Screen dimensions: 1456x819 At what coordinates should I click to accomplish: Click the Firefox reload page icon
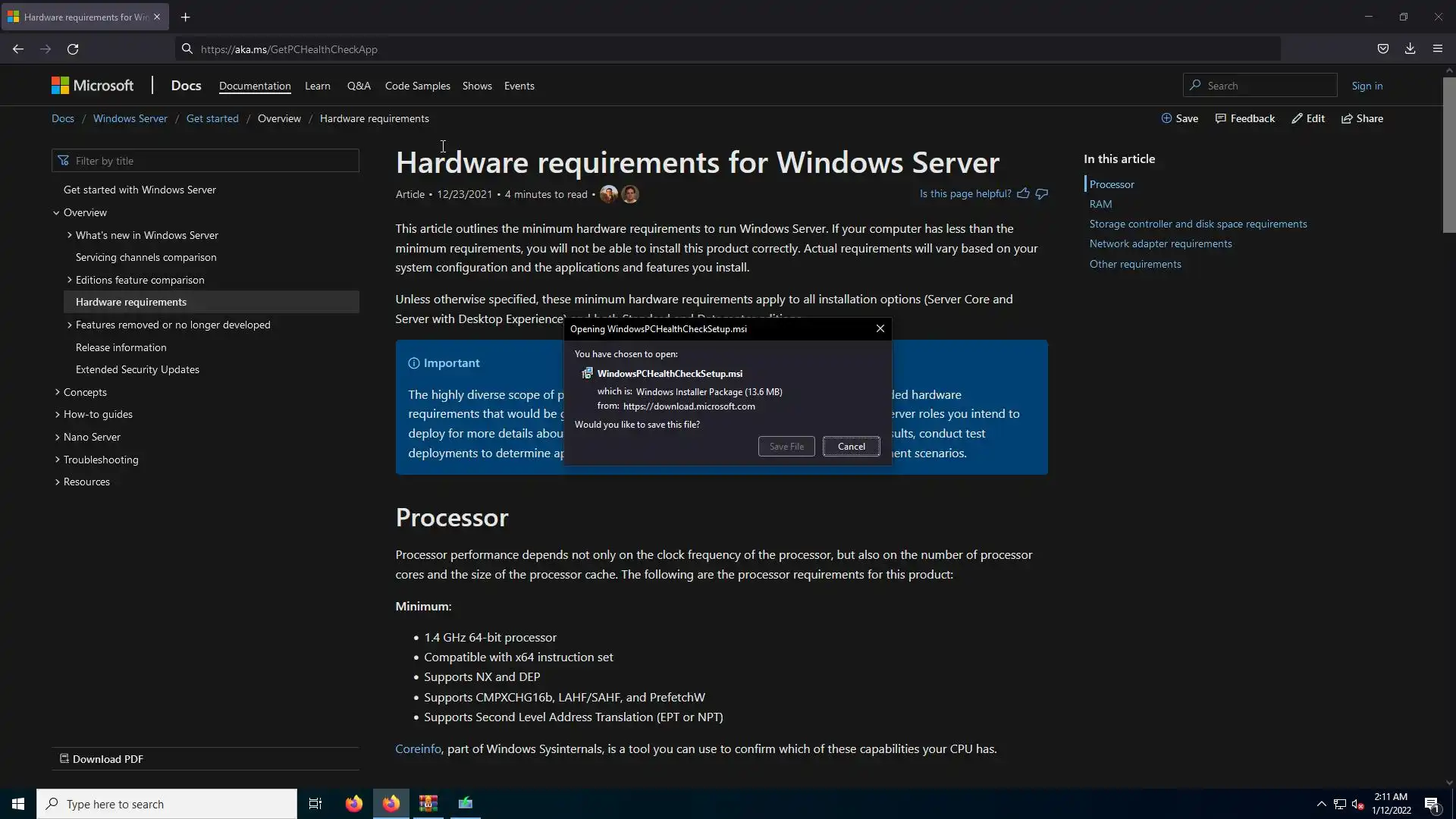click(73, 49)
